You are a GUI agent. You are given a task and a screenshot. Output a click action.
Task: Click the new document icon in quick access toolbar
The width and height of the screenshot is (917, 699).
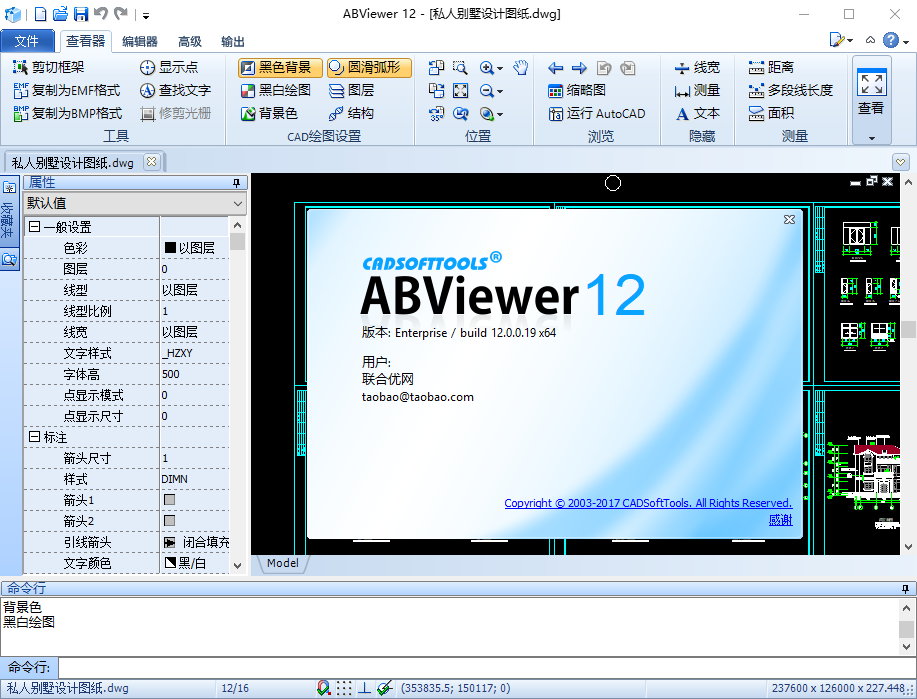[x=40, y=13]
